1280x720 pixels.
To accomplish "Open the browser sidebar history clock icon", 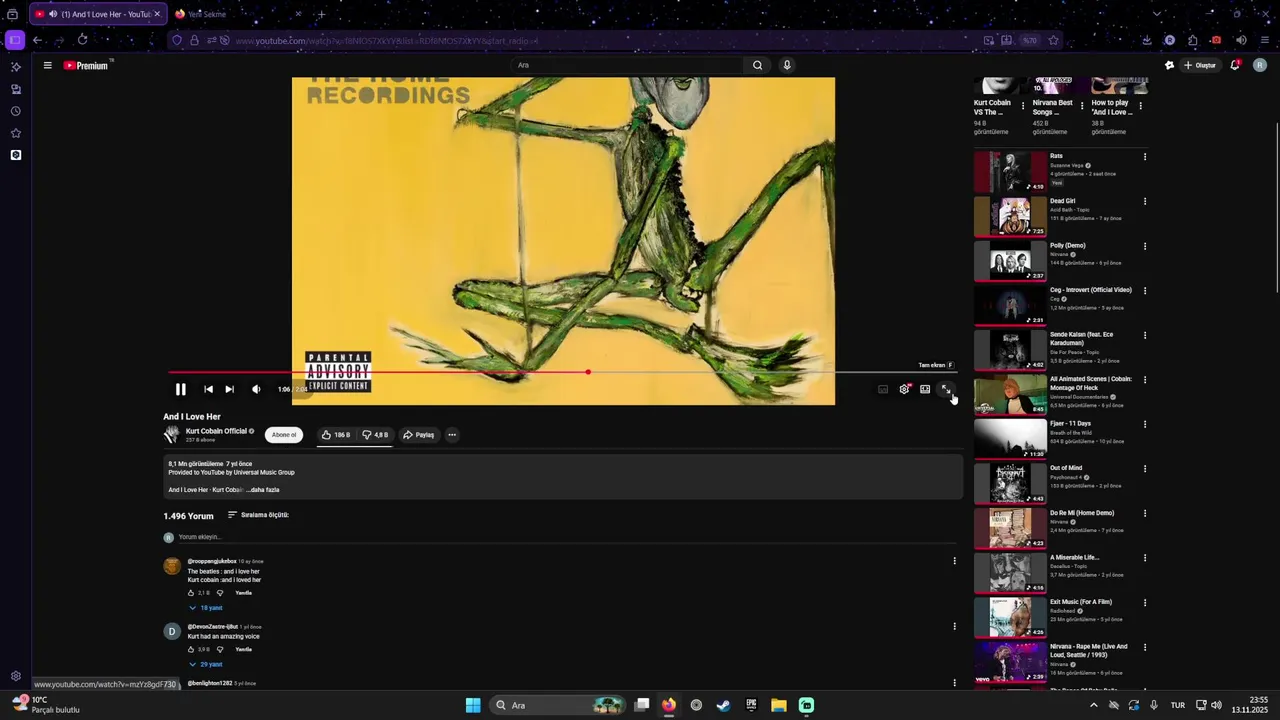I will pos(15,111).
